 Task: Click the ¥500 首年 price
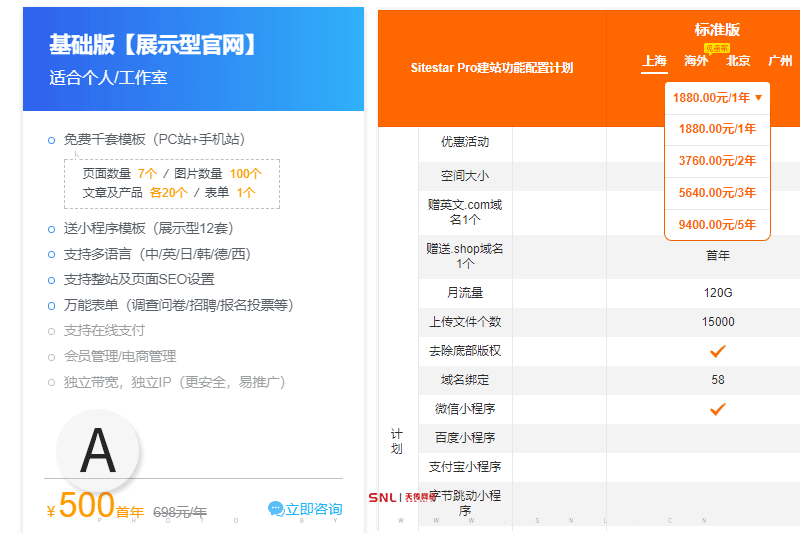coord(95,505)
